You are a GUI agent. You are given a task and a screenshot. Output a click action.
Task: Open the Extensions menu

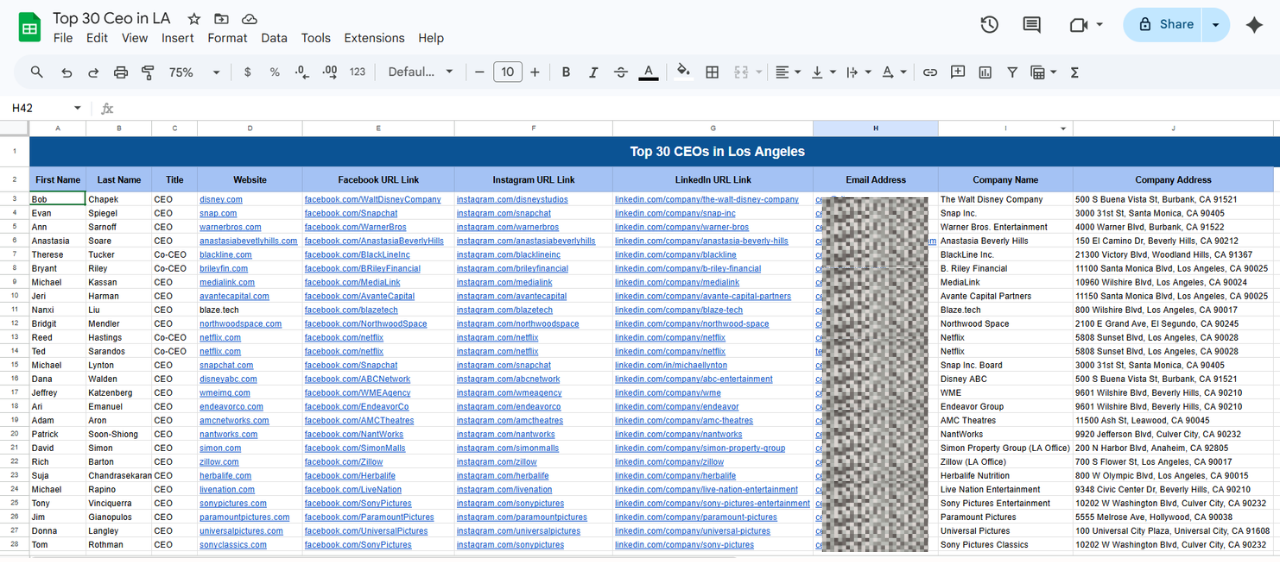pos(374,38)
